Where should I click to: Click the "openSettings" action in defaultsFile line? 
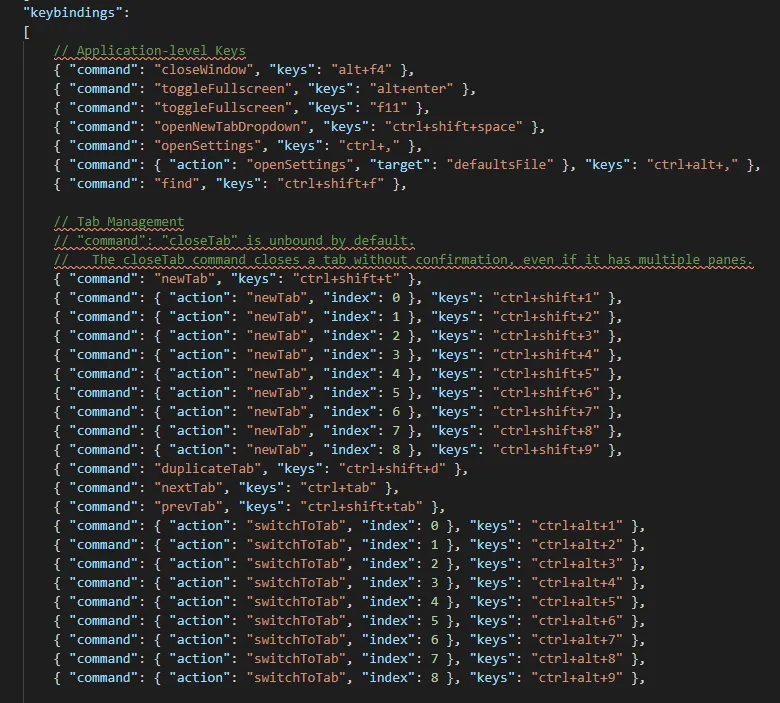pos(300,165)
